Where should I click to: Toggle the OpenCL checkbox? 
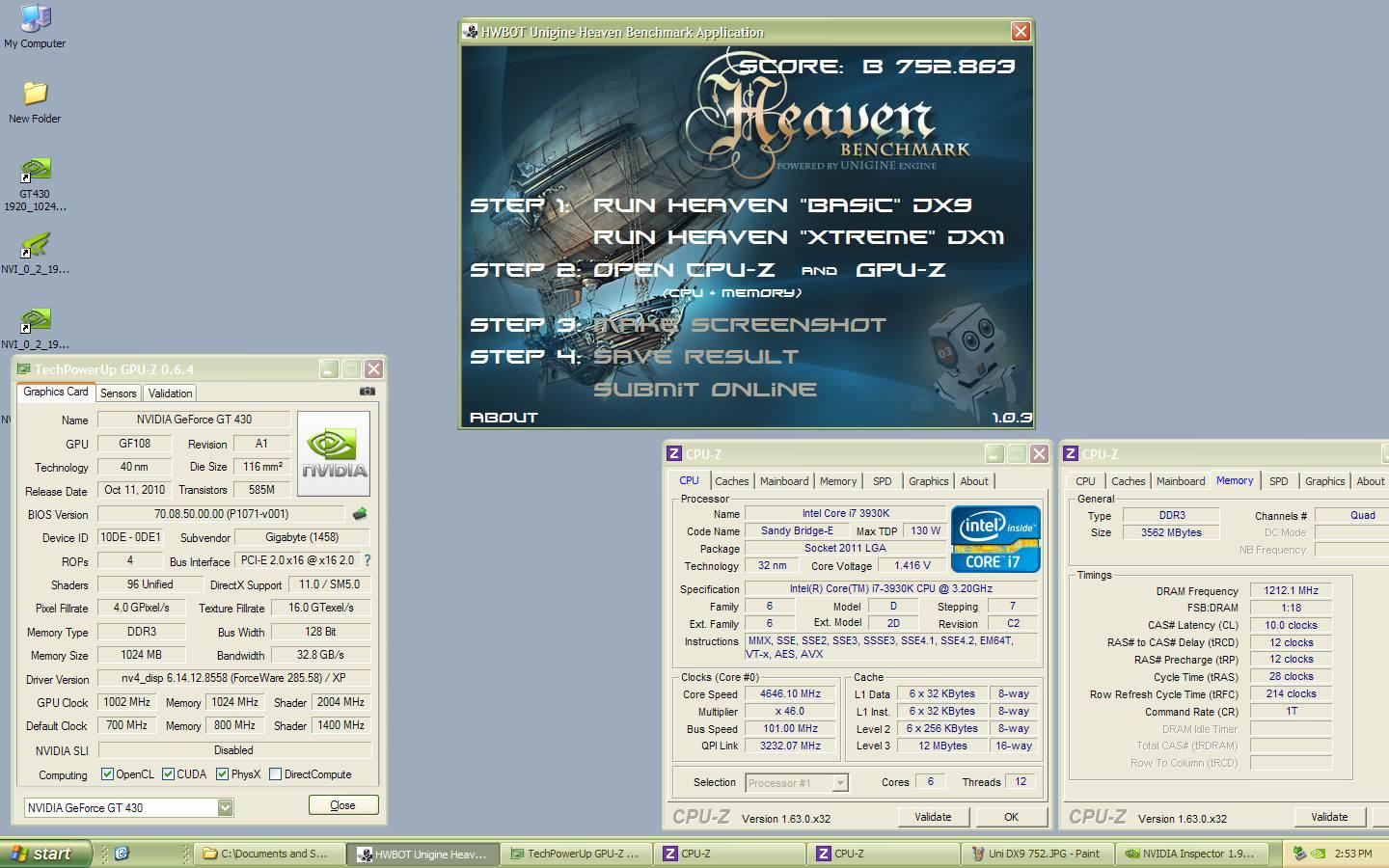107,773
